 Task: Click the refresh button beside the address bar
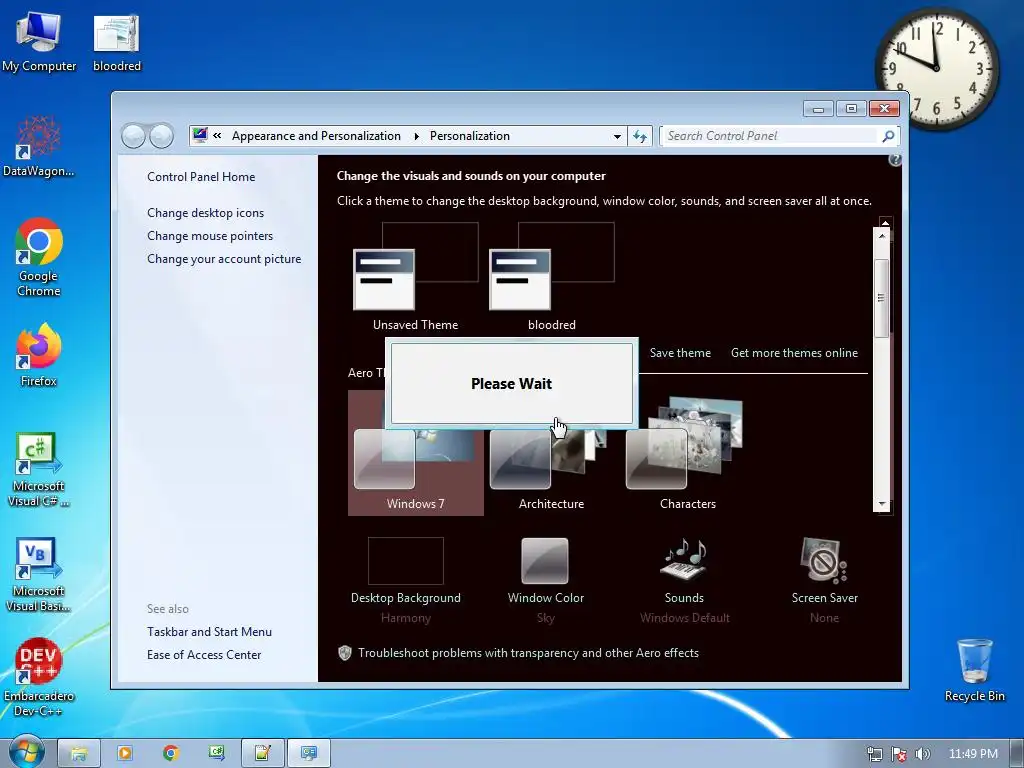pos(639,136)
